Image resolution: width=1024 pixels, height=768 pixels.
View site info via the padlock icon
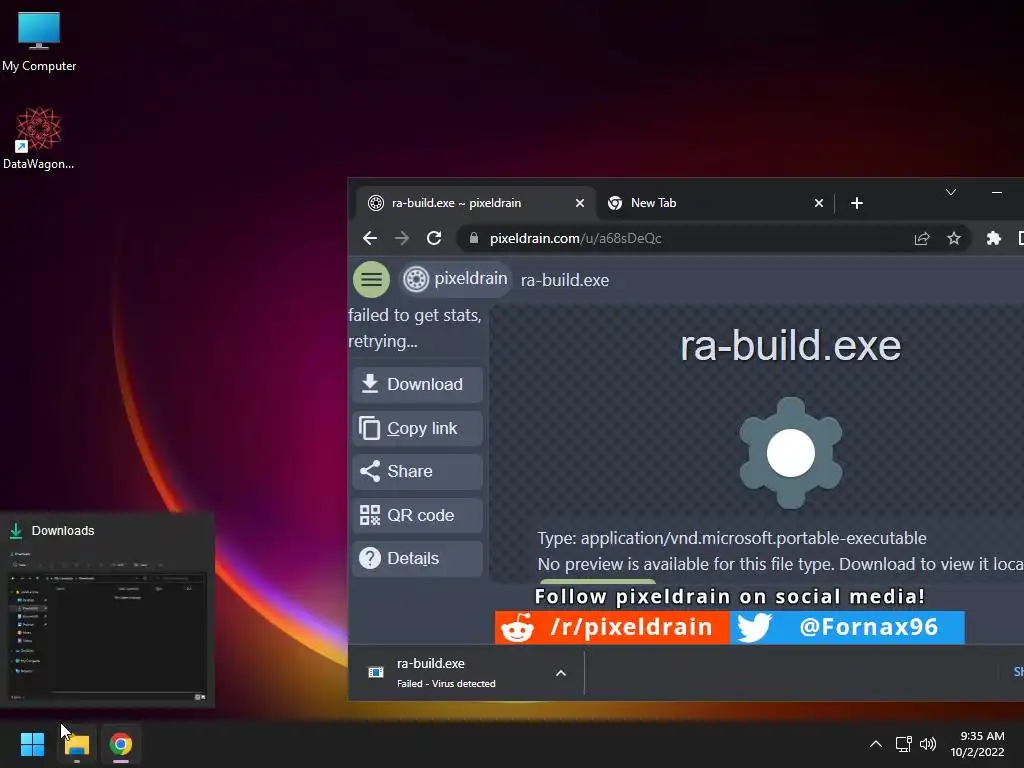473,238
